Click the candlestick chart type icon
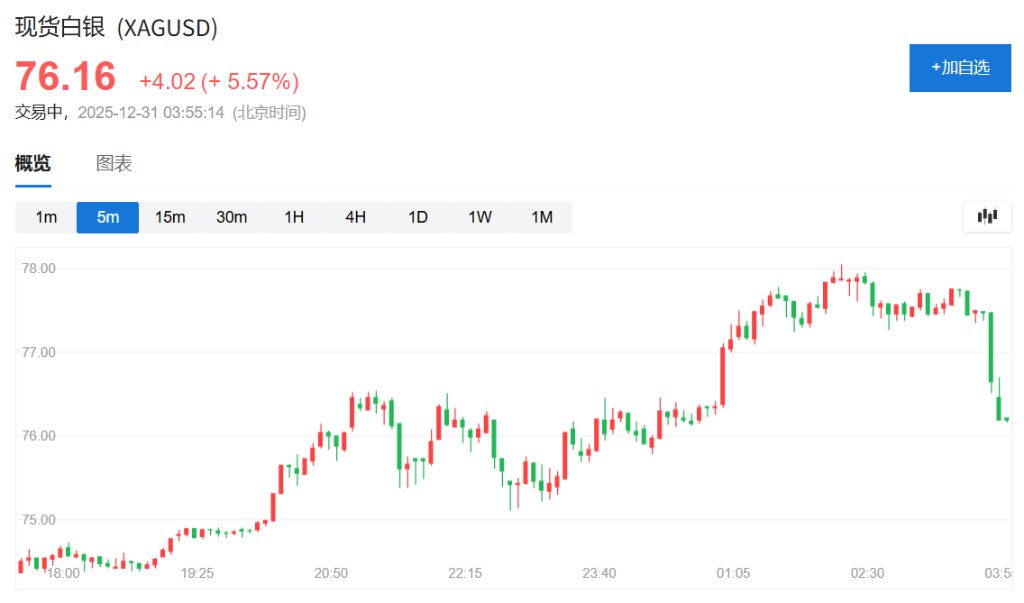Image resolution: width=1024 pixels, height=603 pixels. (x=987, y=216)
